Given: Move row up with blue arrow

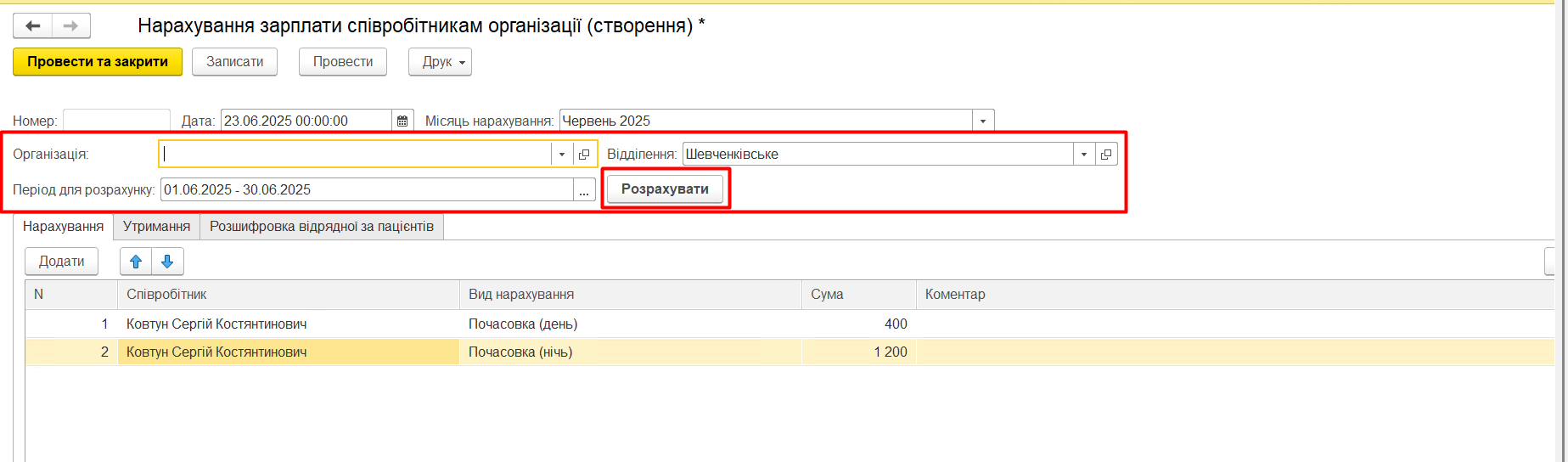Looking at the screenshot, I should 136,262.
